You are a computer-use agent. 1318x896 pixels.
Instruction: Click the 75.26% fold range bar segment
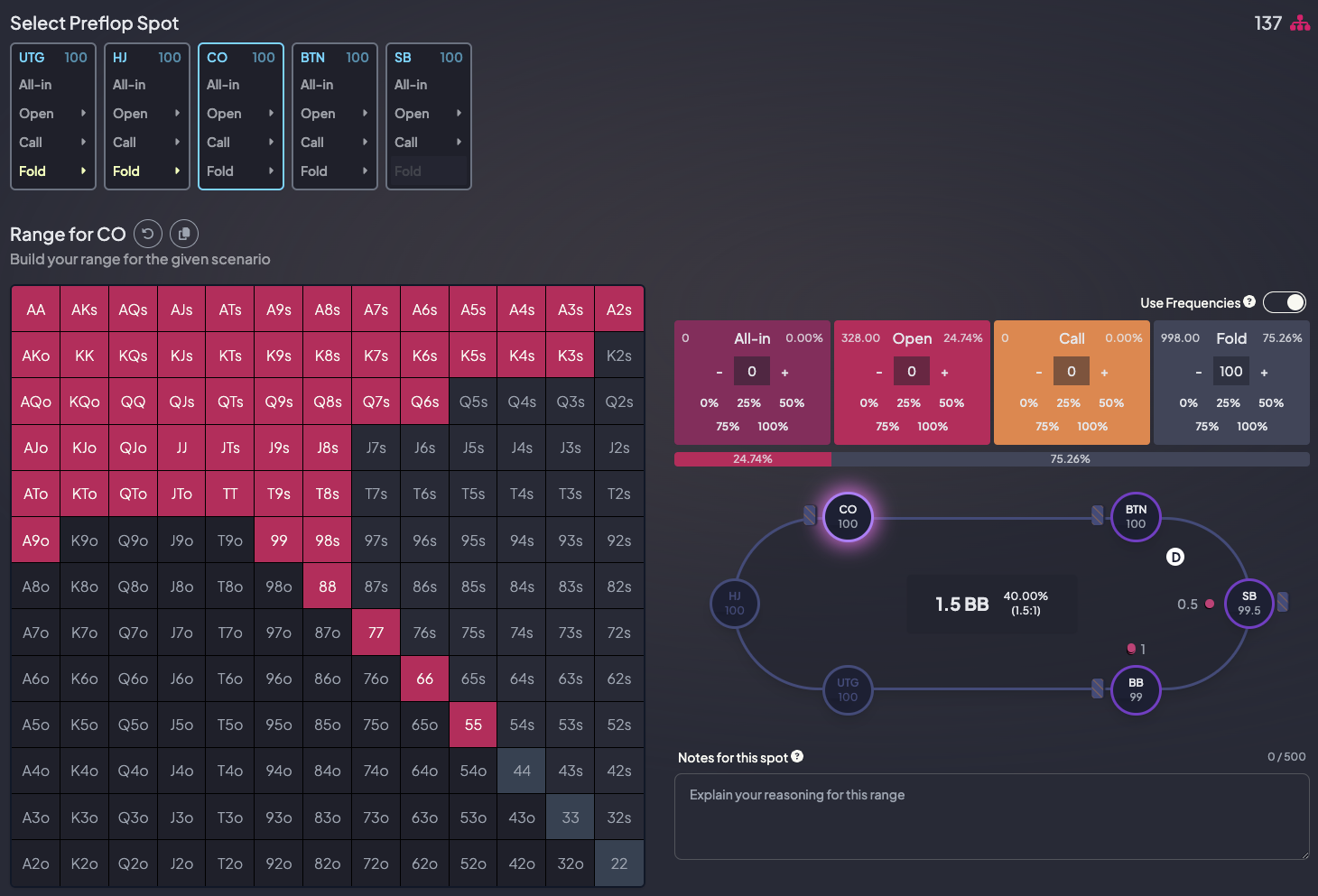1071,459
